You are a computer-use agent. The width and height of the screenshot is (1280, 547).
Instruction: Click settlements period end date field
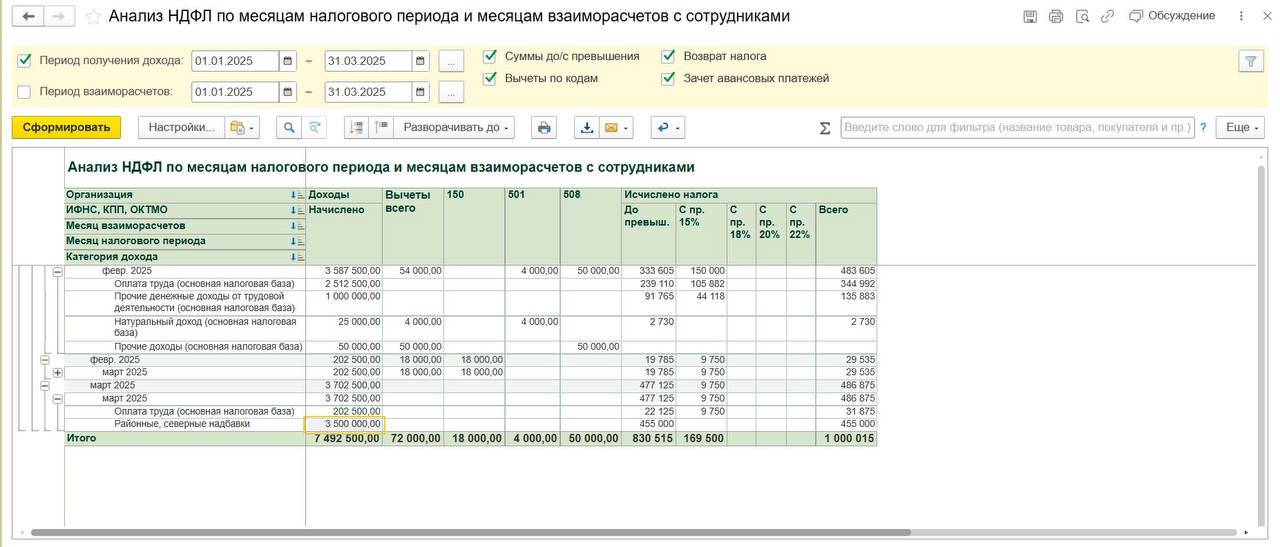pyautogui.click(x=368, y=92)
